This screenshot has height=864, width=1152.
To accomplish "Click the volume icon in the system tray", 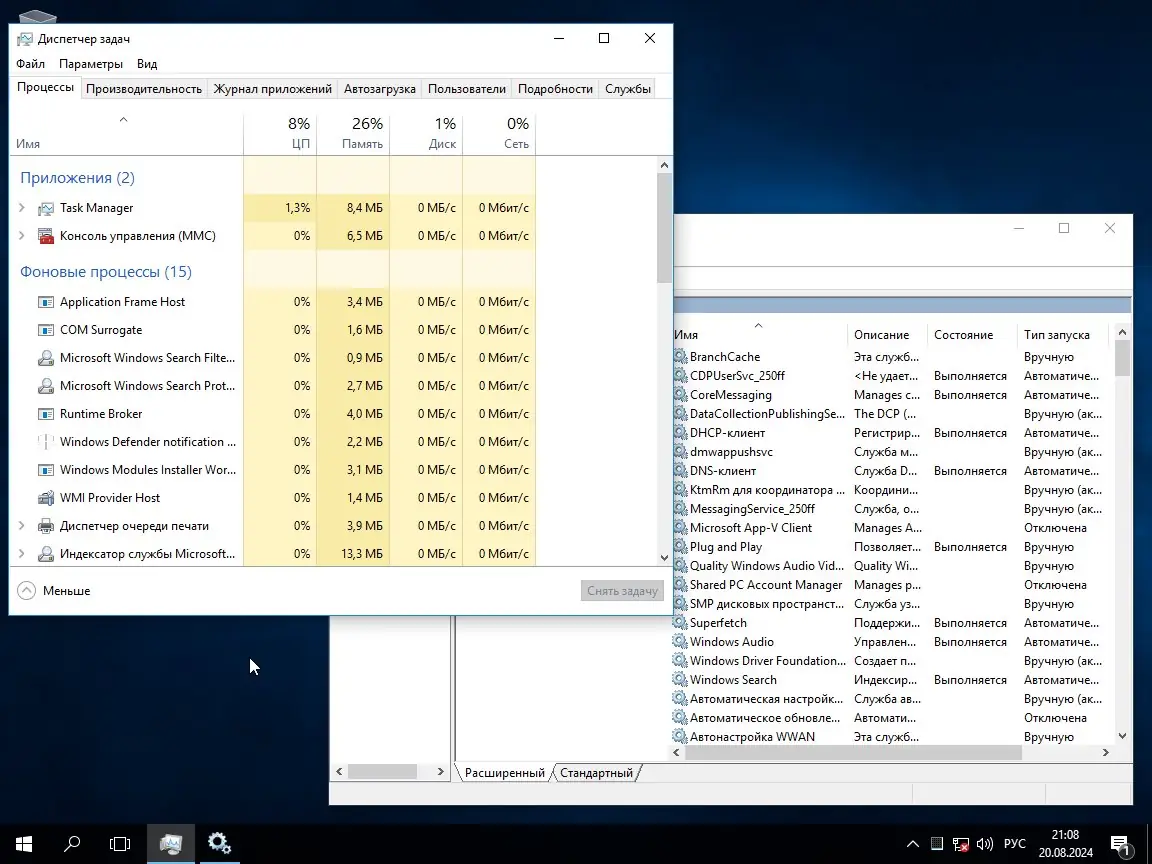I will pos(984,843).
